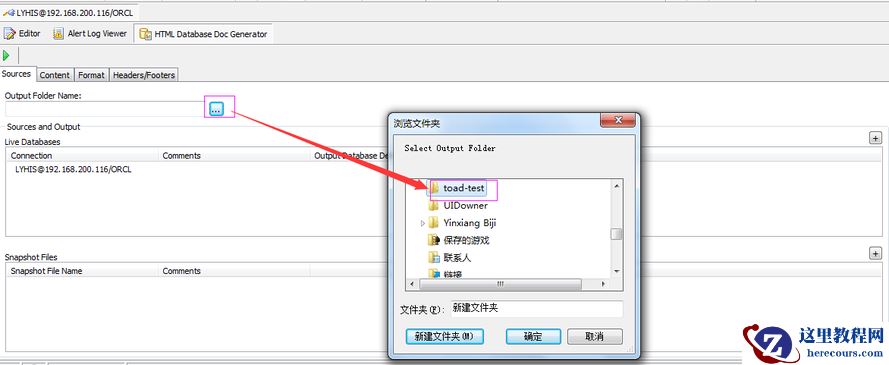Click the LYHIS connection window tab
The height and width of the screenshot is (365, 889).
click(x=69, y=12)
